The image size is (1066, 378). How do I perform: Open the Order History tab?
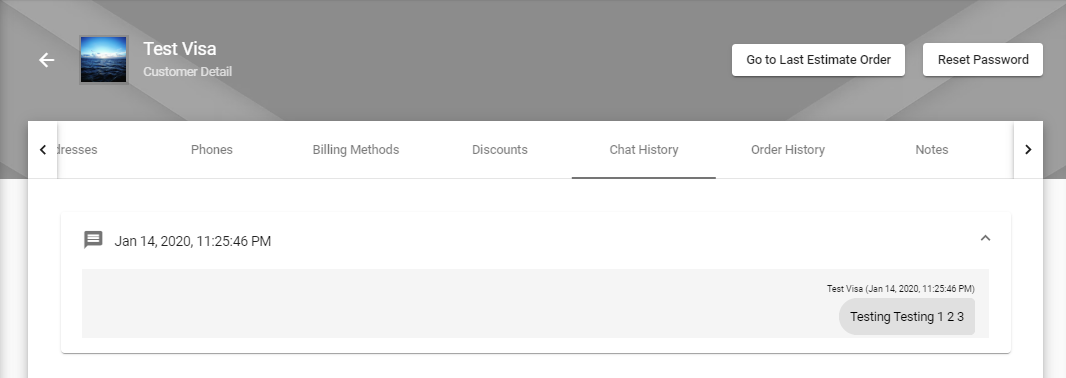[788, 150]
